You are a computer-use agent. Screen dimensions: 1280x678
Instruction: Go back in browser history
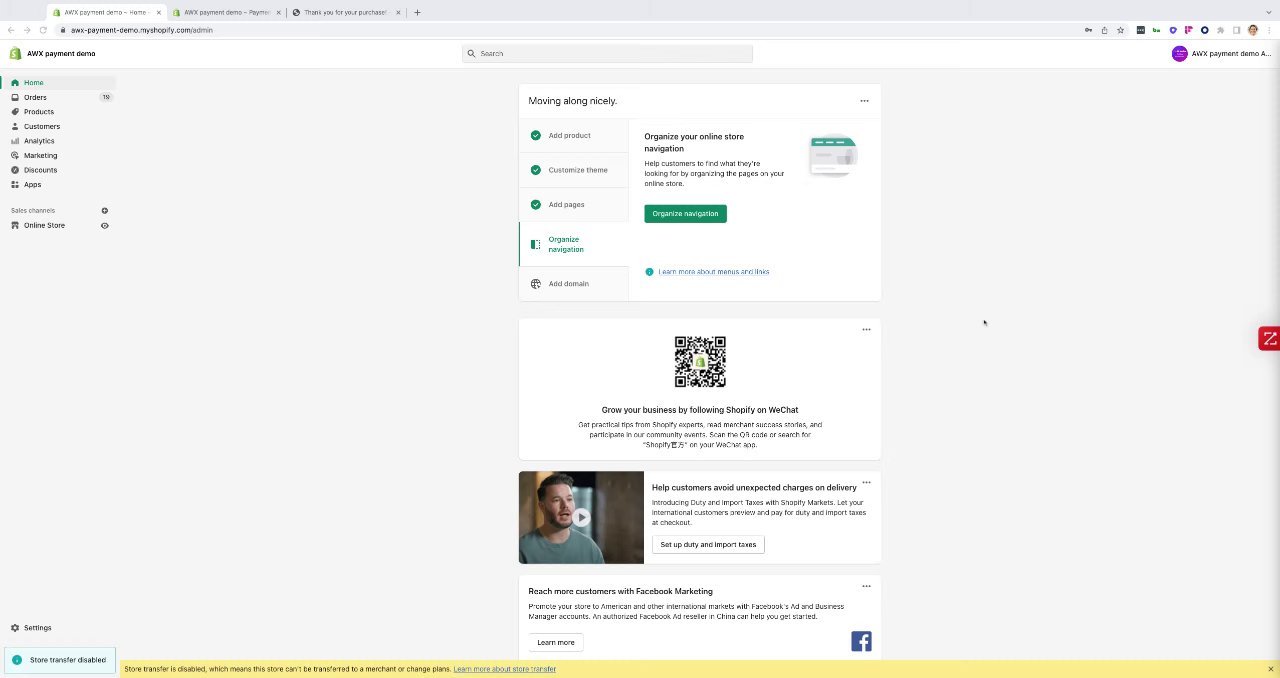11,30
